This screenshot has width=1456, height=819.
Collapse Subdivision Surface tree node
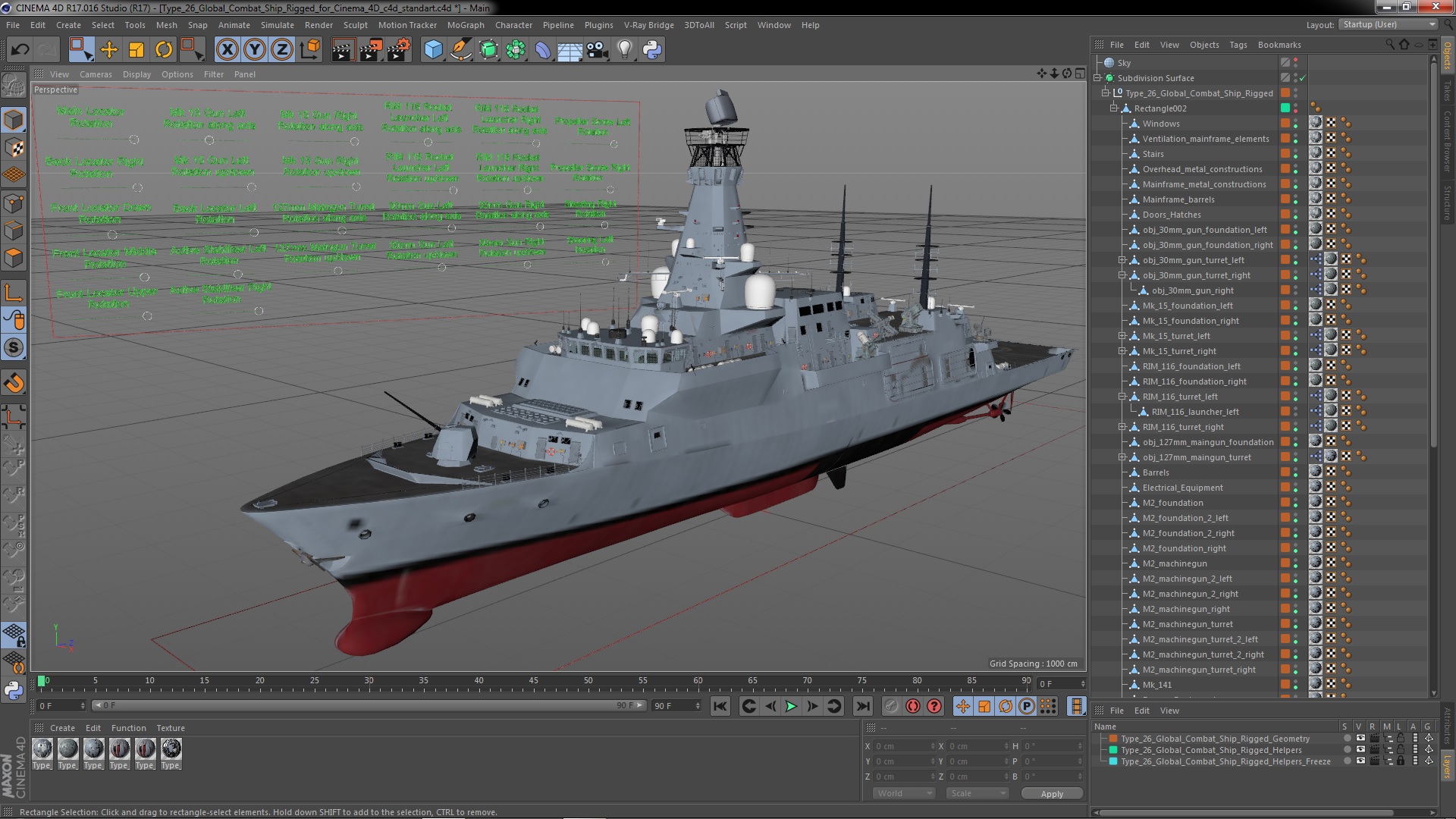1097,78
